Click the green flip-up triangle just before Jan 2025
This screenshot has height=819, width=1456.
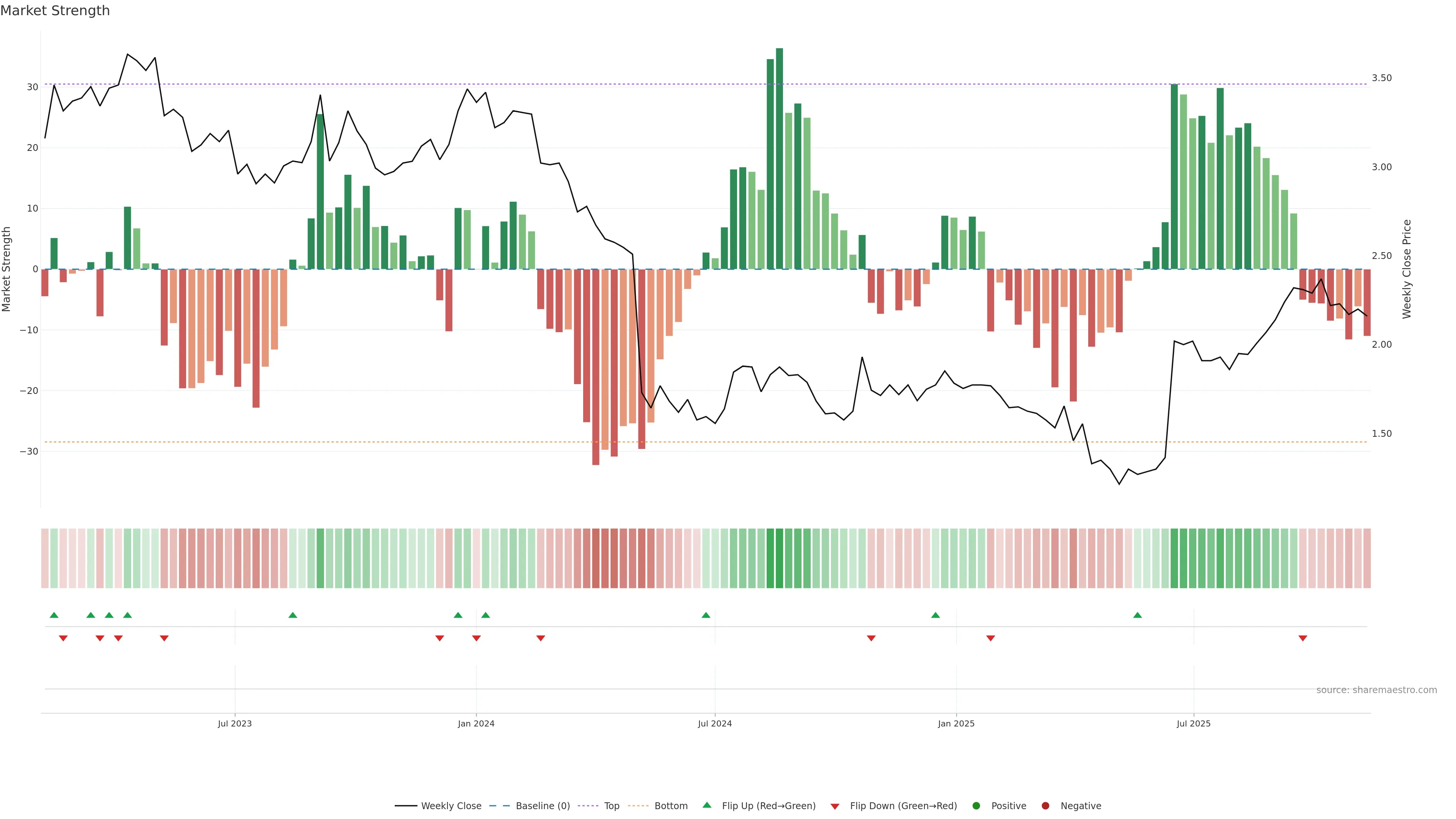pos(935,615)
